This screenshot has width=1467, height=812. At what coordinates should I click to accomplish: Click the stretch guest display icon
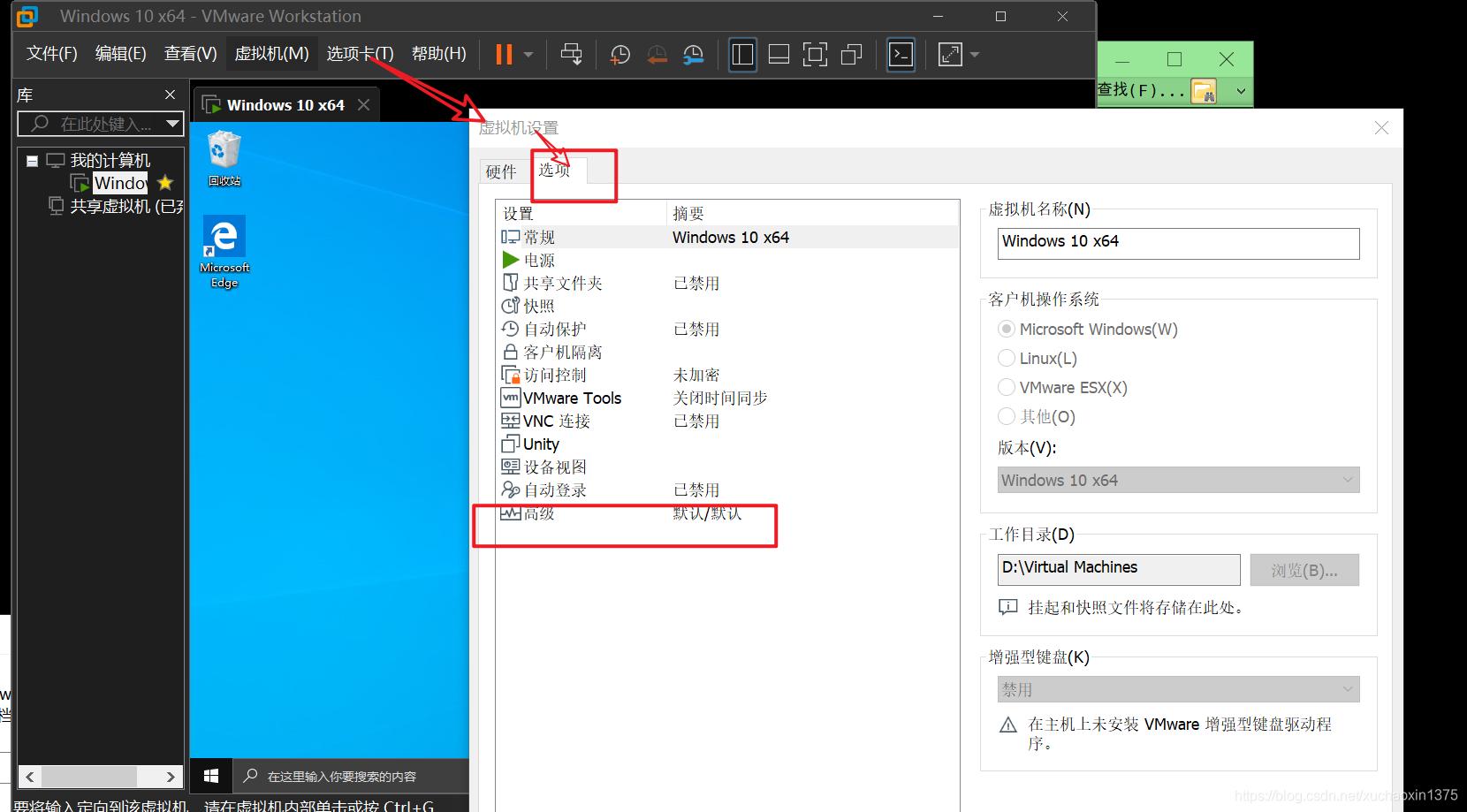950,55
